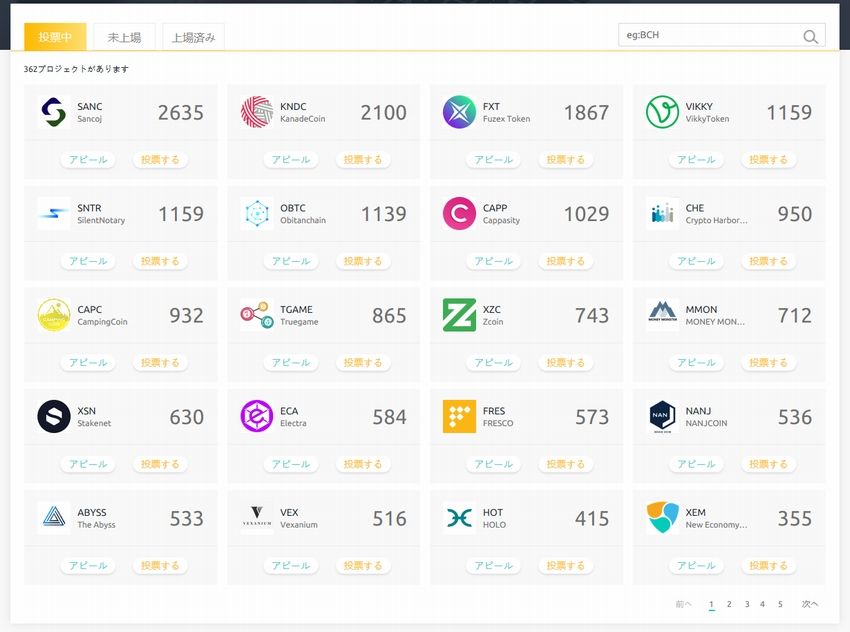Click the VIKKY VikkyToken logo
This screenshot has height=632, width=850.
(x=662, y=112)
